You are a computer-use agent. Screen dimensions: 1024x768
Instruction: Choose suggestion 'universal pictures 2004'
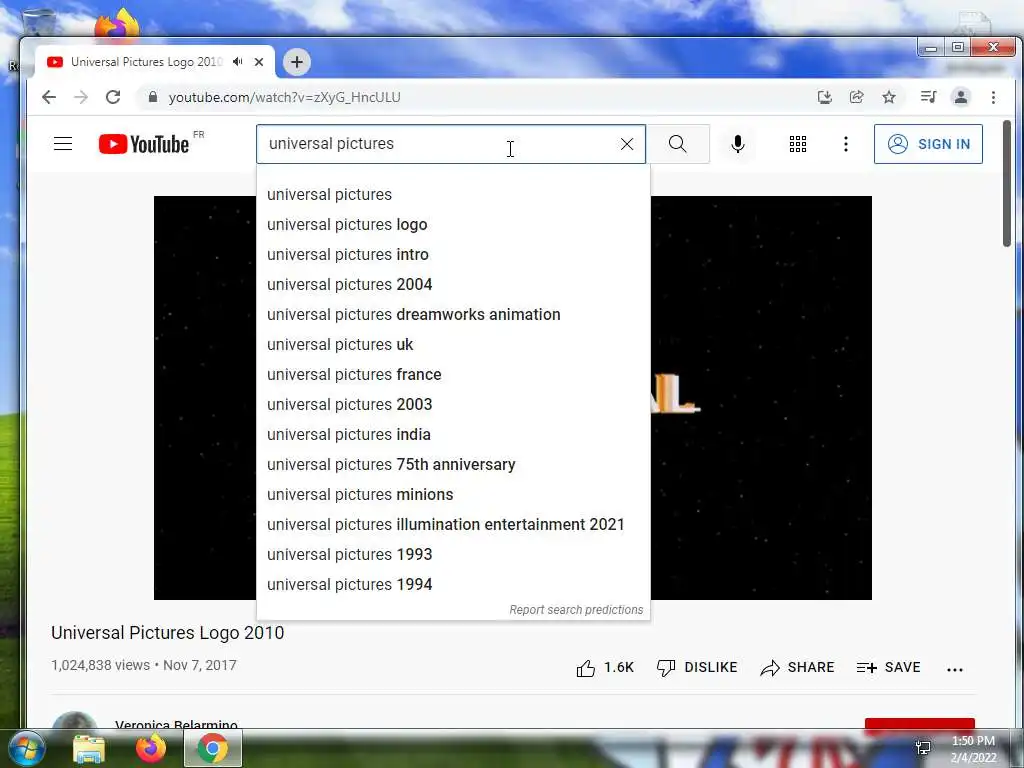point(453,285)
